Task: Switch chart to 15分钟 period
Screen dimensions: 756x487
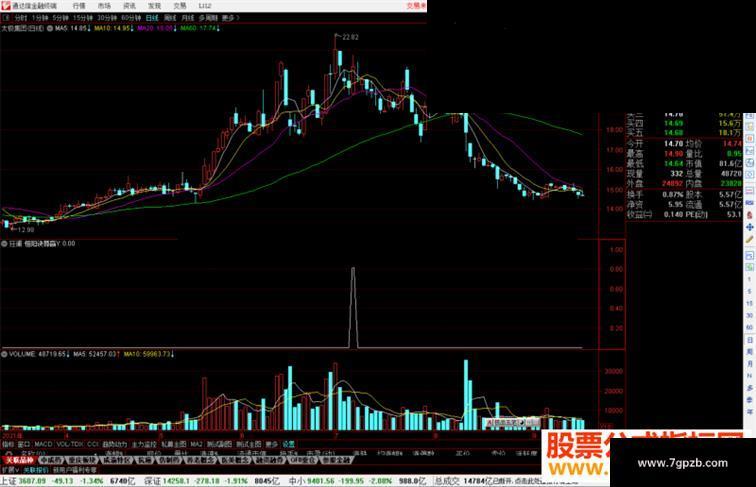Action: 82,18
